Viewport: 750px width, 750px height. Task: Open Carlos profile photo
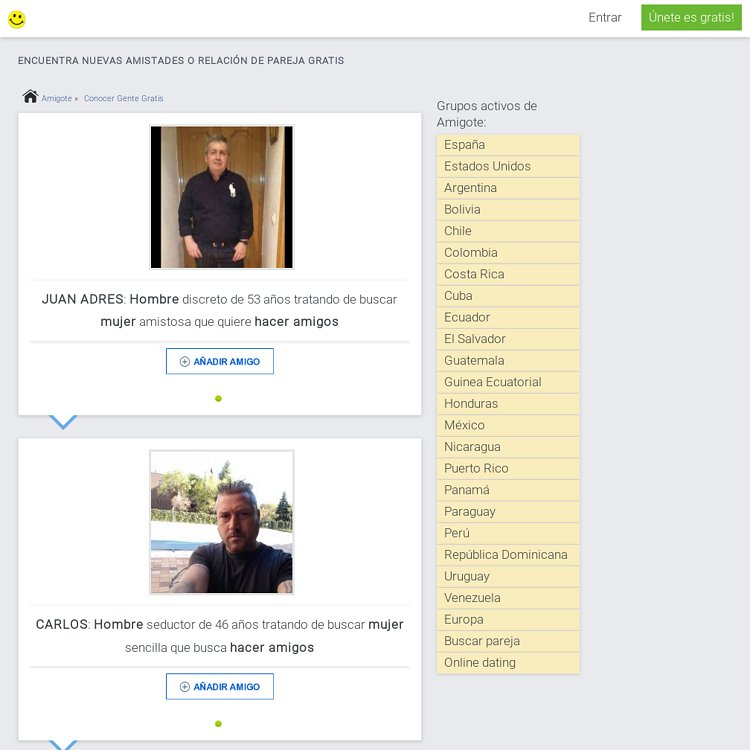click(221, 522)
